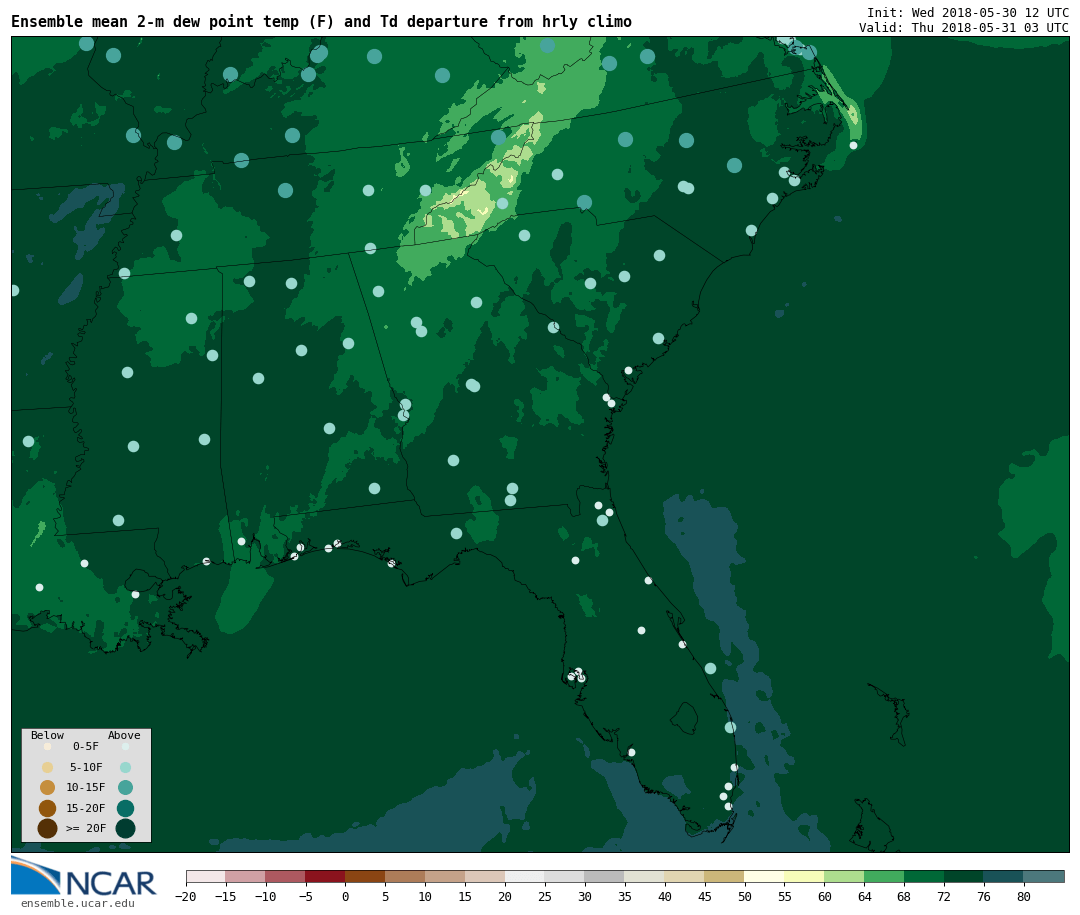The height and width of the screenshot is (915, 1080).
Task: Pick the dark green swatch between 72 and 76
Action: click(x=964, y=876)
